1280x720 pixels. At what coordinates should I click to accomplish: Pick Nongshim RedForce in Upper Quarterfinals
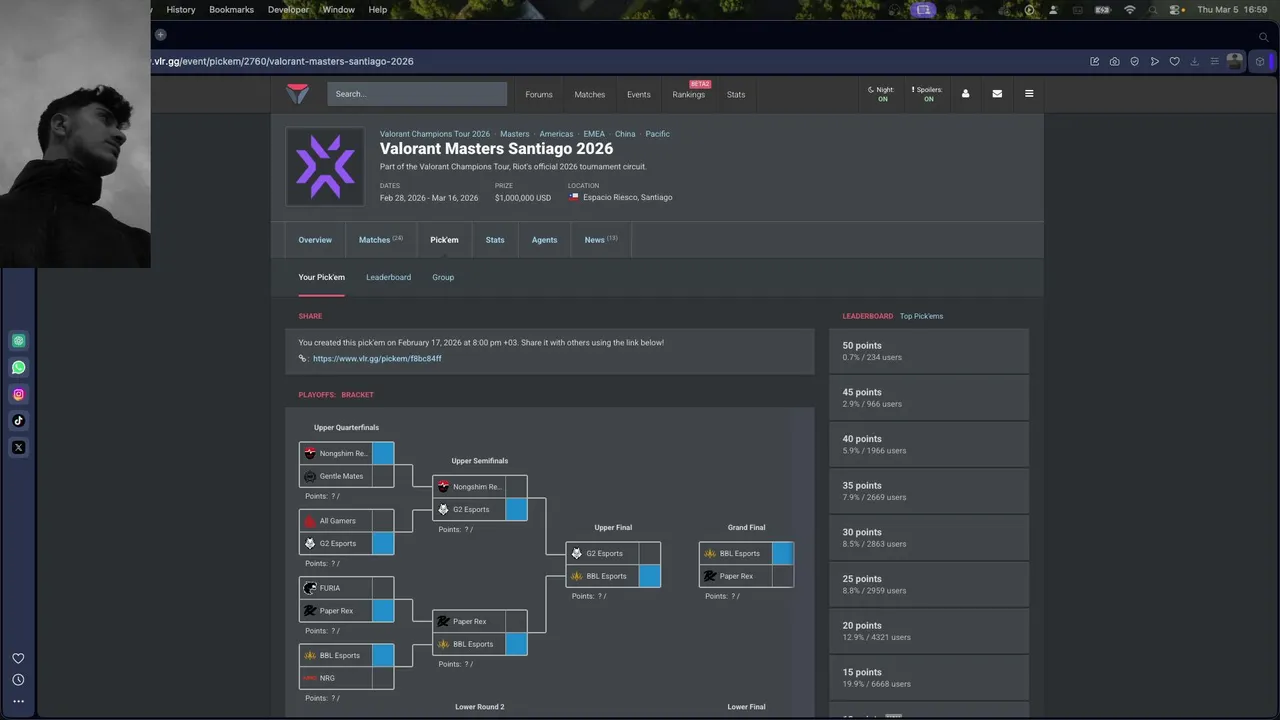tap(346, 453)
